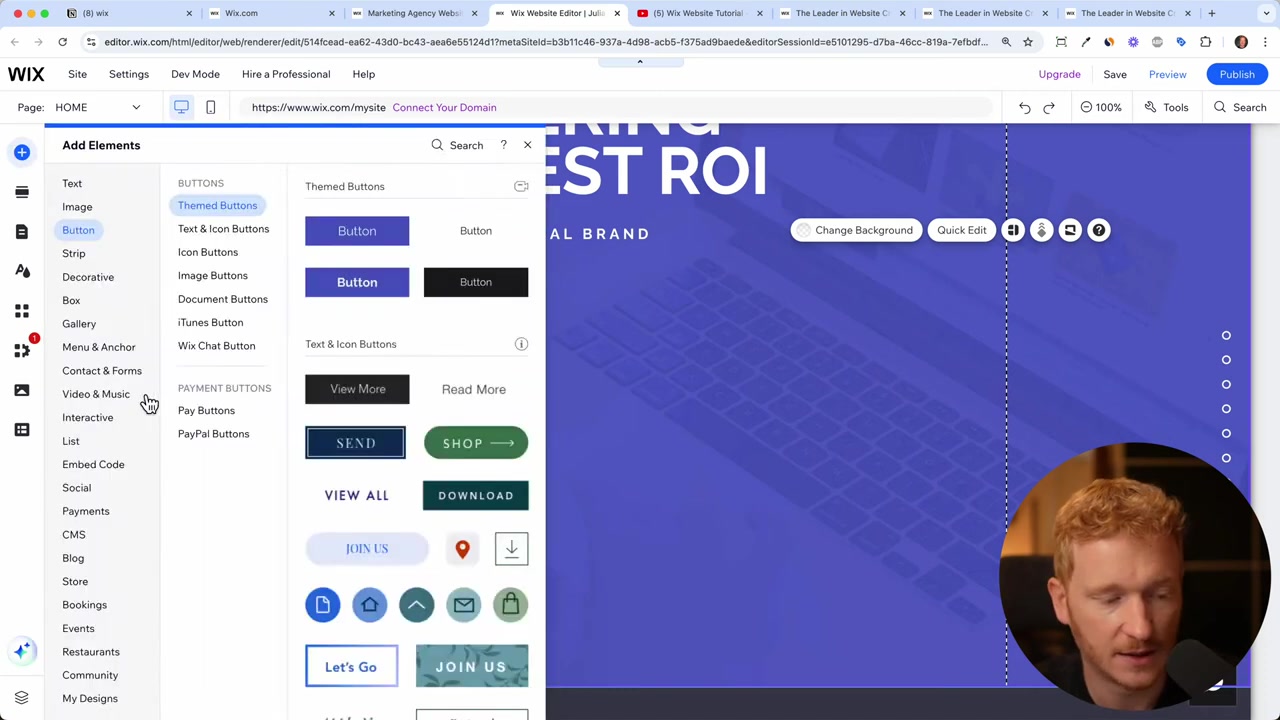Image resolution: width=1280 pixels, height=720 pixels.
Task: Open the Add Elements plus icon
Action: pos(22,152)
